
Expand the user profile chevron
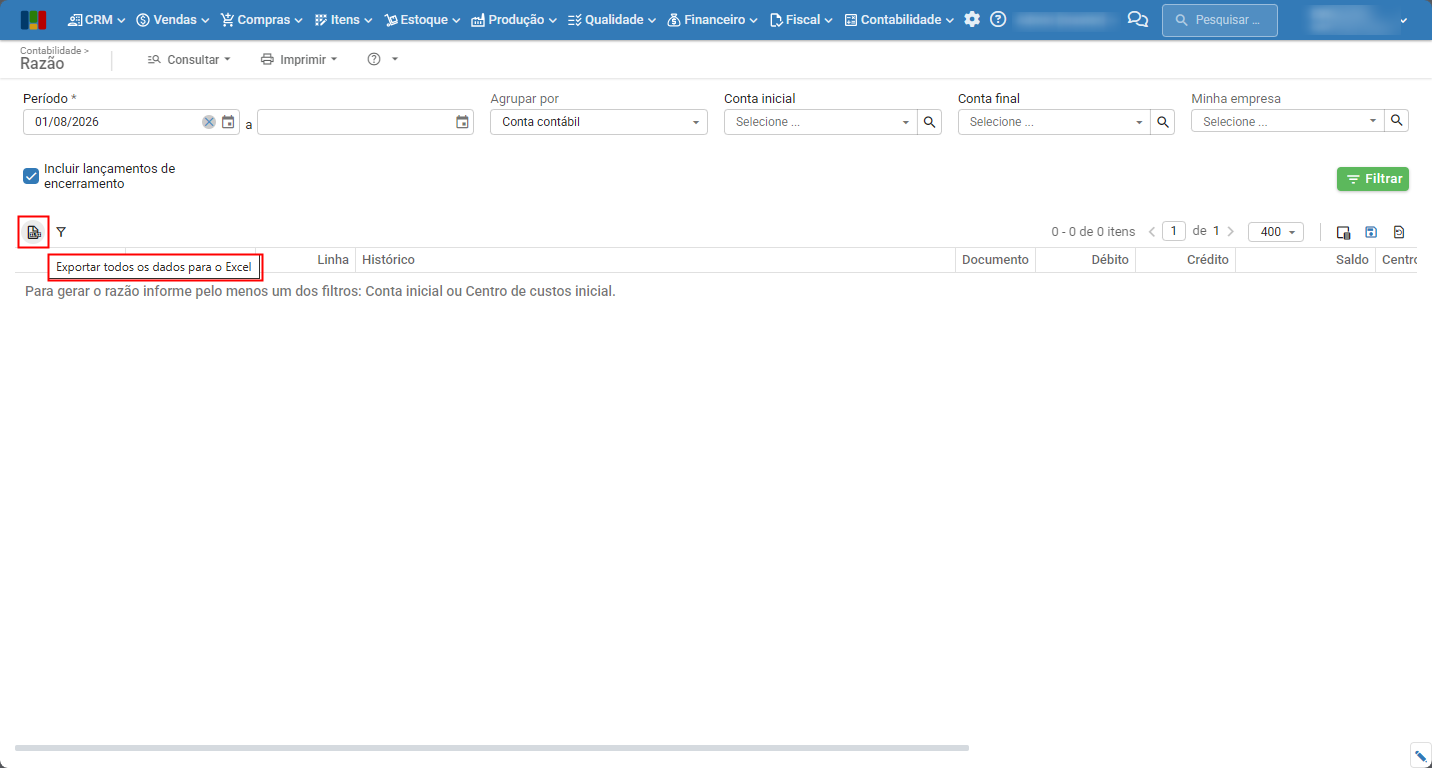click(1403, 20)
